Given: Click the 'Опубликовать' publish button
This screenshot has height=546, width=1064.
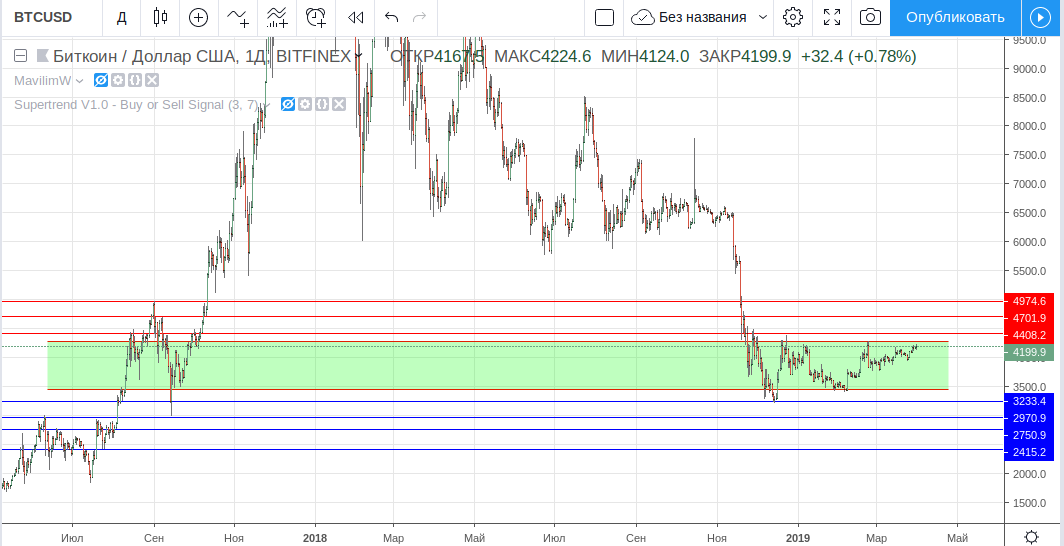Looking at the screenshot, I should click(x=954, y=17).
